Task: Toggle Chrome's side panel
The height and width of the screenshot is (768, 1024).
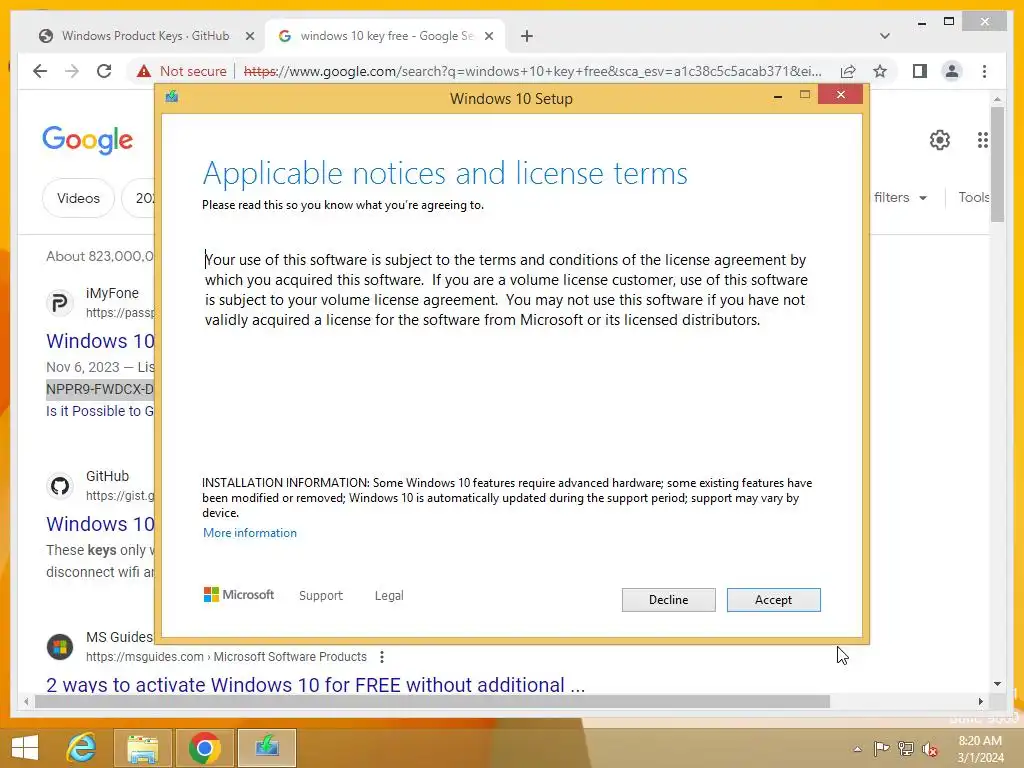Action: click(x=920, y=71)
